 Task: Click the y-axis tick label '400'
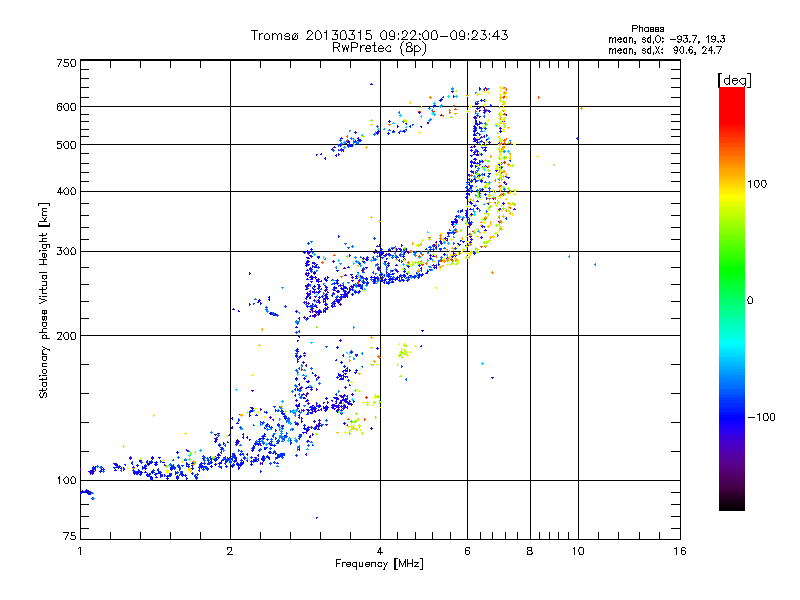pyautogui.click(x=66, y=192)
